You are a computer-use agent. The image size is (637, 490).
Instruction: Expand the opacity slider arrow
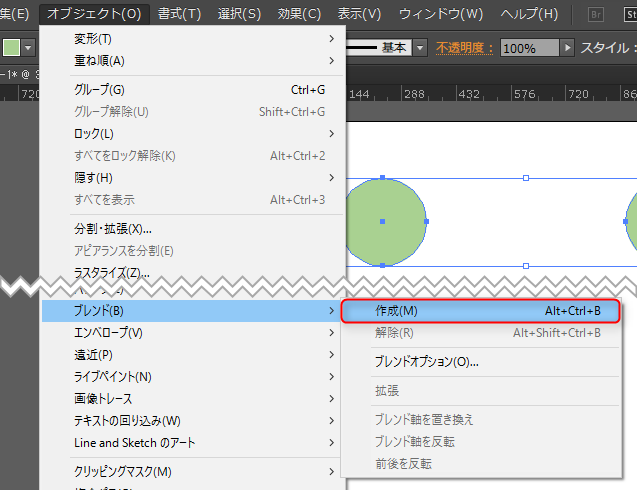[x=568, y=48]
